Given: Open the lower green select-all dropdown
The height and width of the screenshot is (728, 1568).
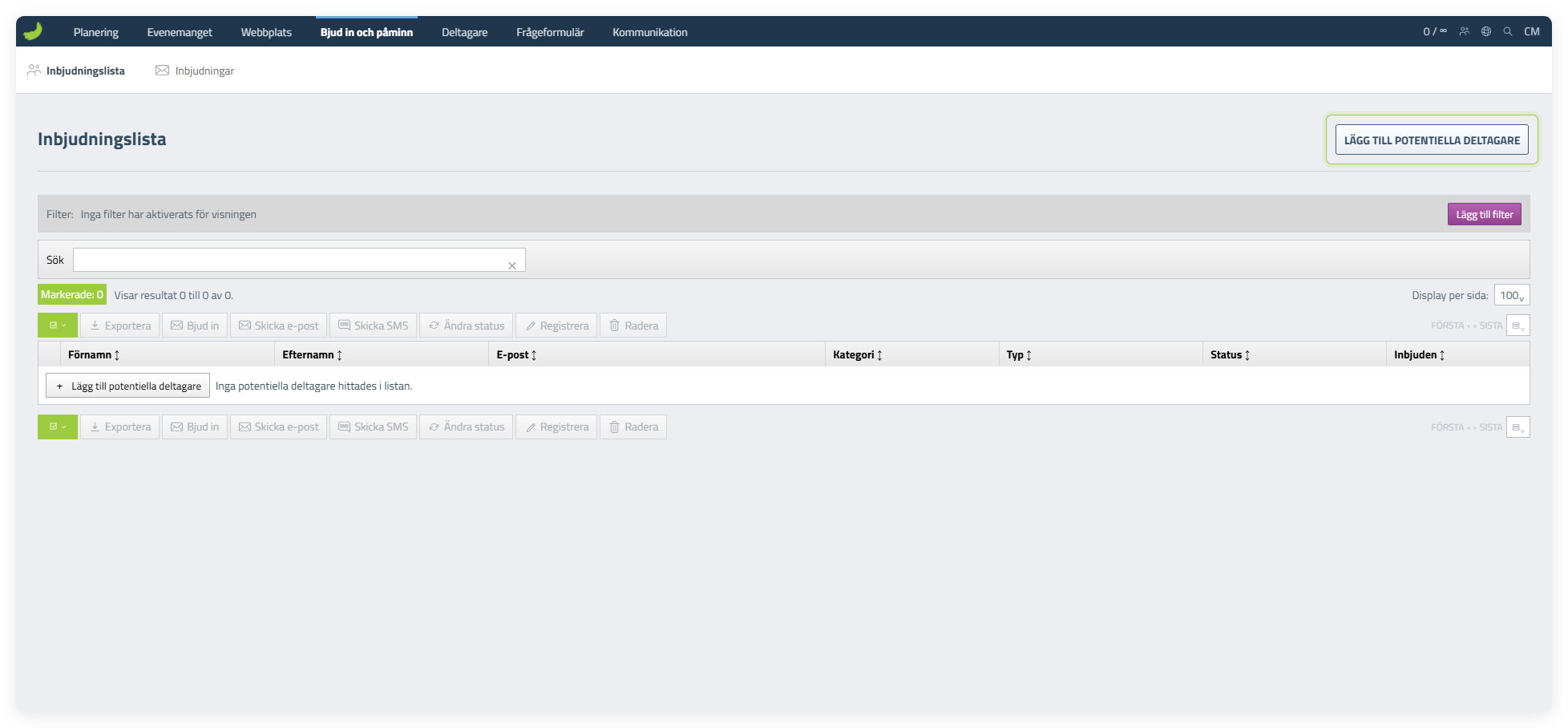Looking at the screenshot, I should coord(58,427).
